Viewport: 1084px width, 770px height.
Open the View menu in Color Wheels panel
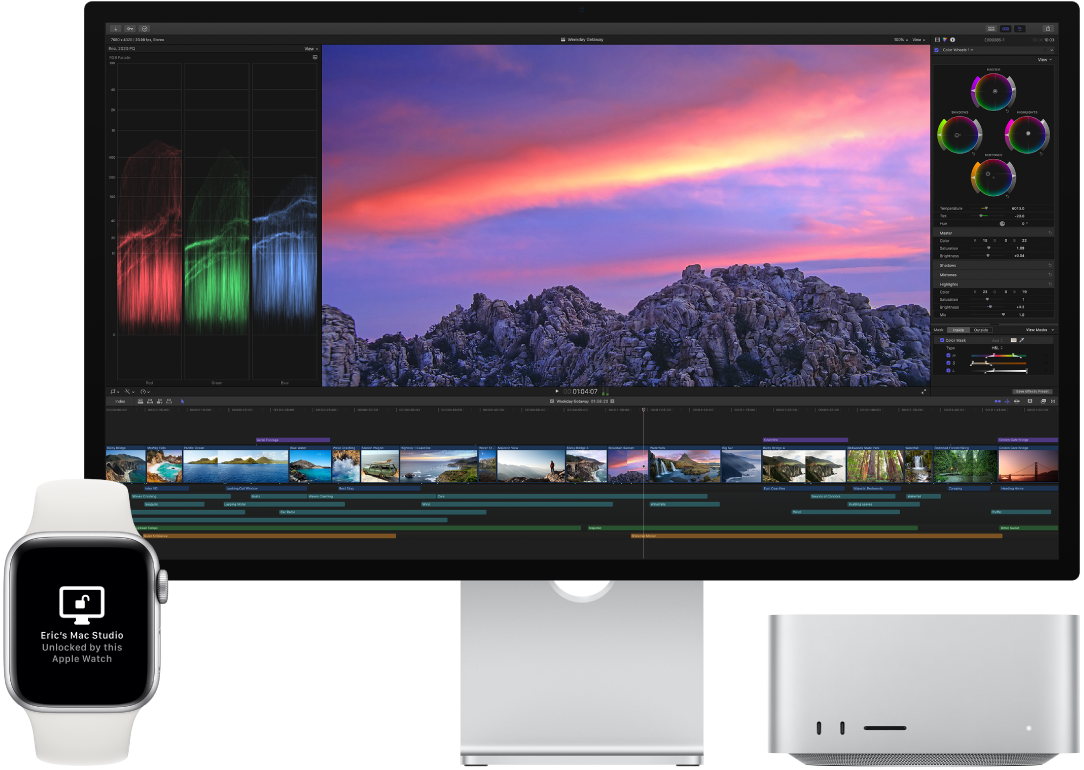point(1044,60)
